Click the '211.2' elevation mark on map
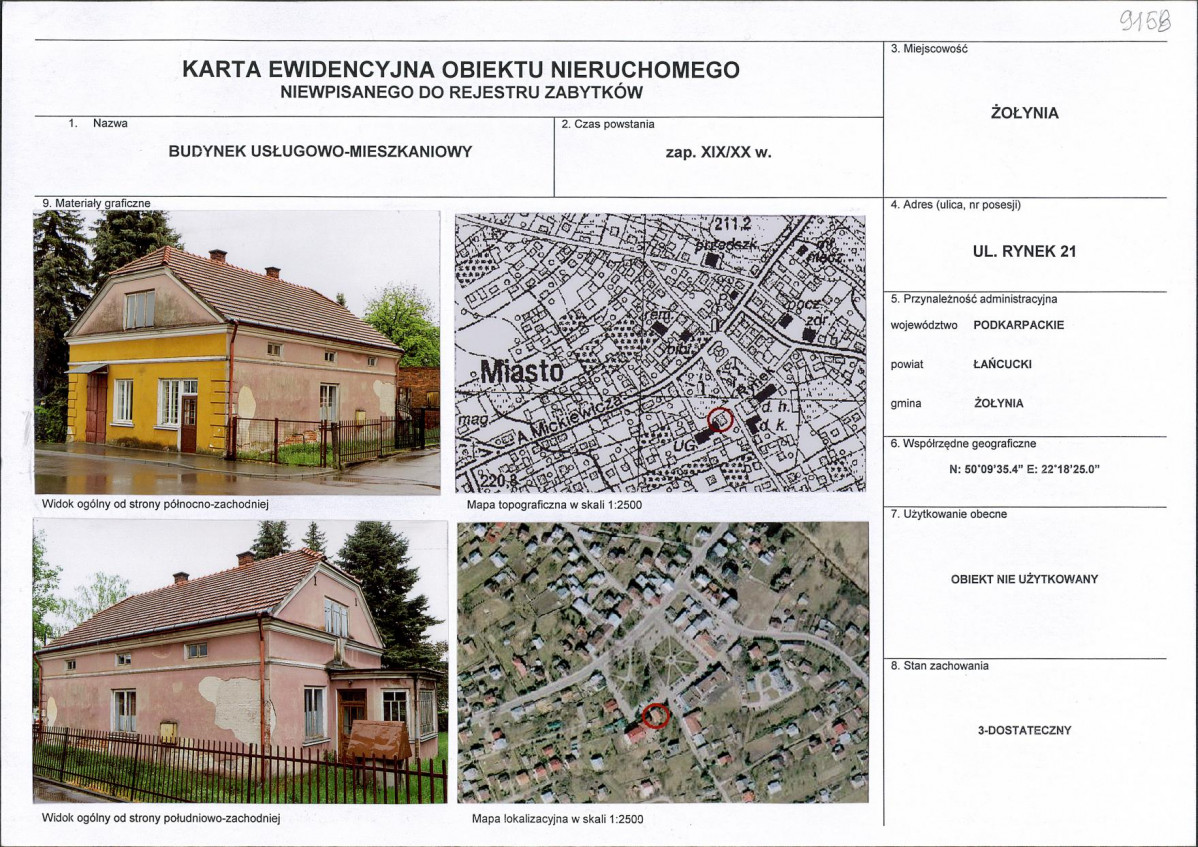Viewport: 1198px width, 847px height. tap(732, 225)
